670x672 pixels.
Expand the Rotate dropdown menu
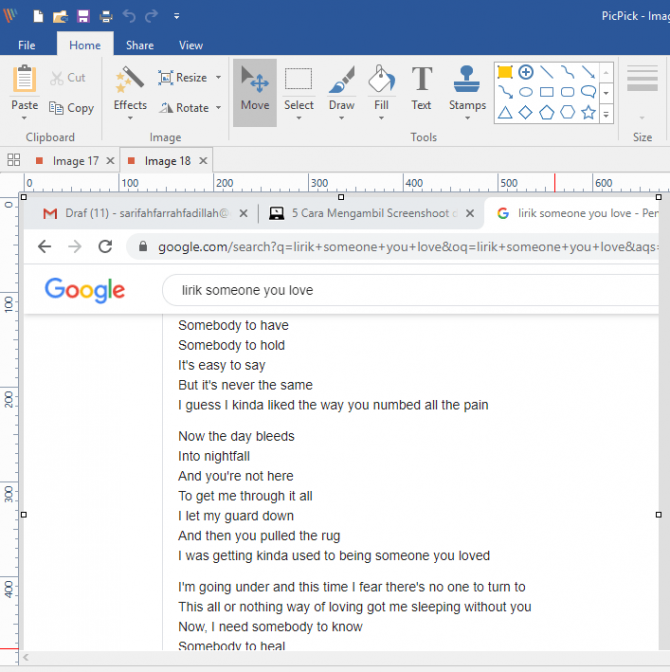pos(218,108)
